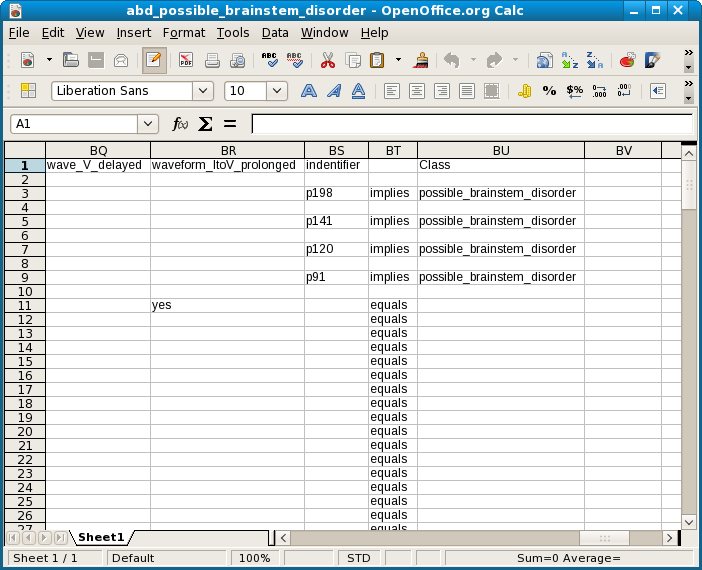
Task: Click the Sum sigma icon
Action: tap(205, 124)
